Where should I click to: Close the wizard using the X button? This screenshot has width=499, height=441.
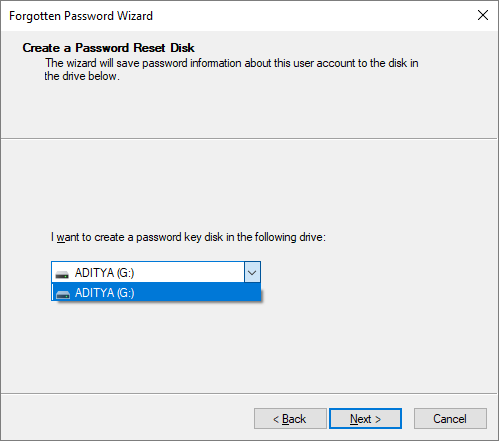(x=483, y=15)
